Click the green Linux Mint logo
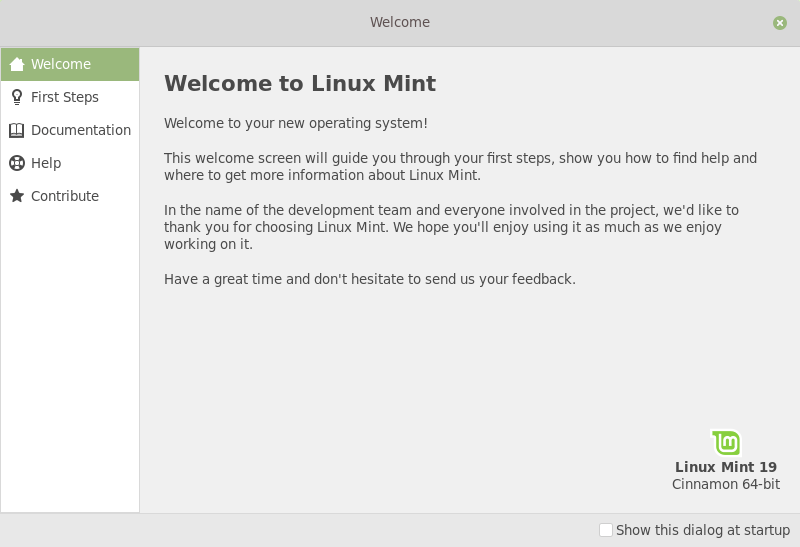The width and height of the screenshot is (800, 547). tap(726, 442)
